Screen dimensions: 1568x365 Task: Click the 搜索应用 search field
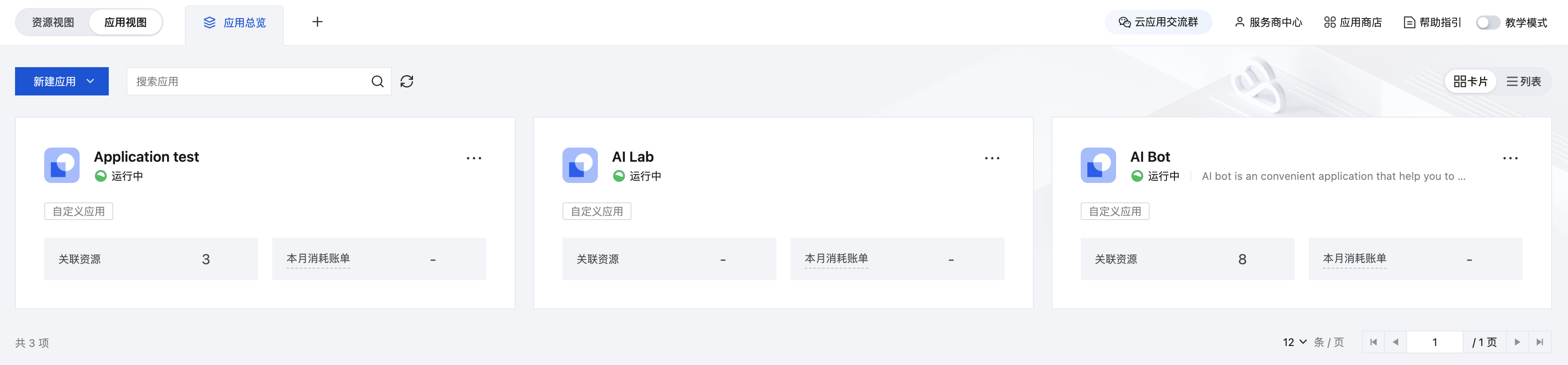249,81
